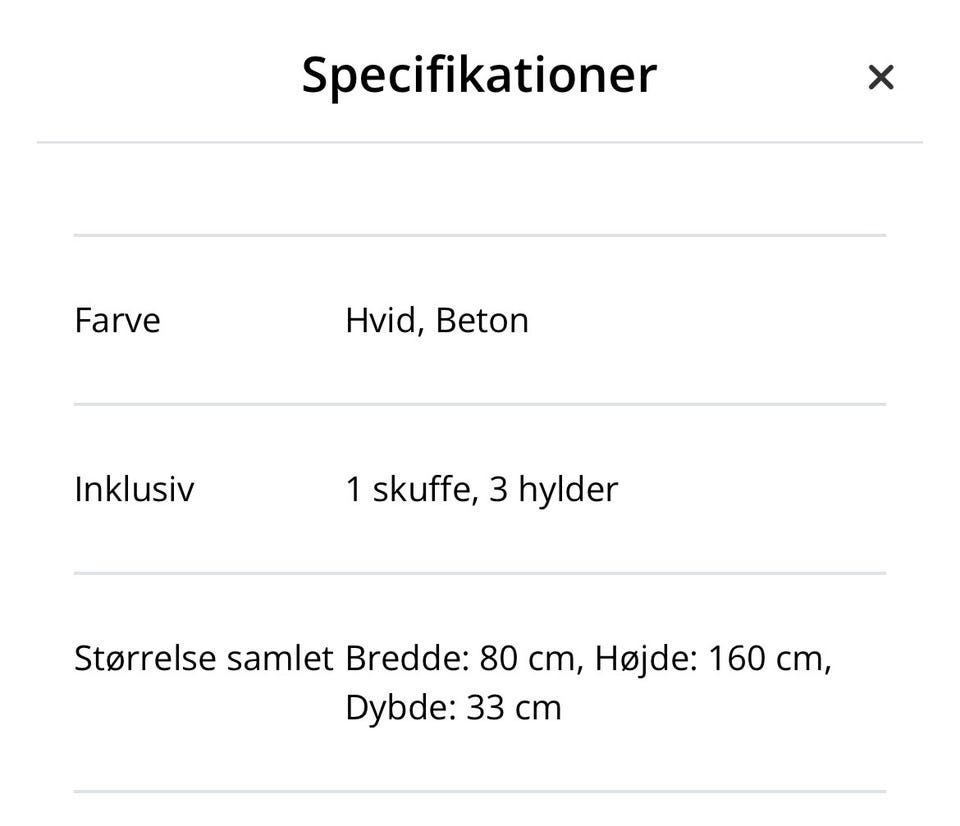This screenshot has height=826, width=960.
Task: Click the Specifikationer heading
Action: point(479,75)
